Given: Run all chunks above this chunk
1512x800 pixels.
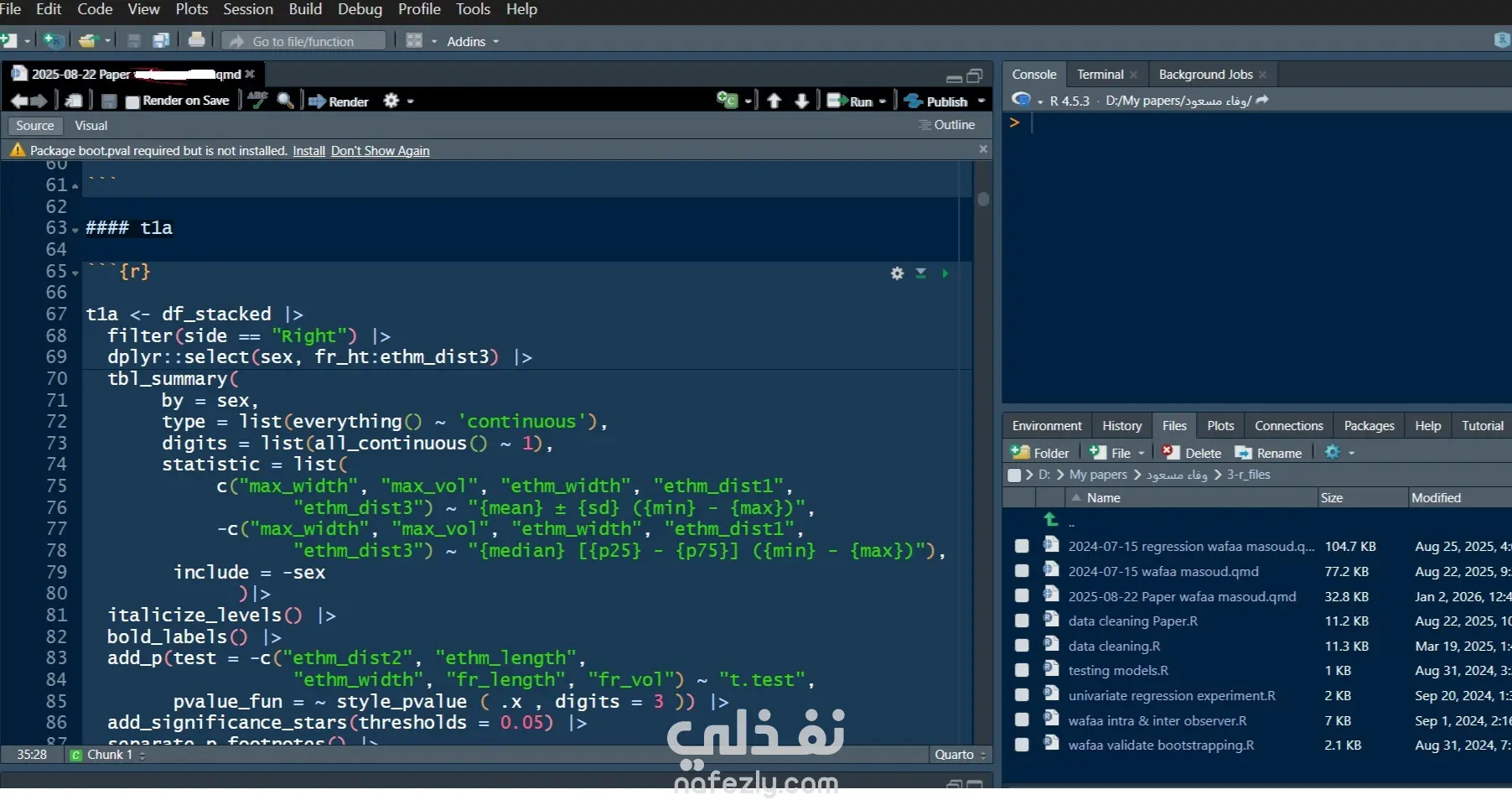Looking at the screenshot, I should tap(921, 273).
